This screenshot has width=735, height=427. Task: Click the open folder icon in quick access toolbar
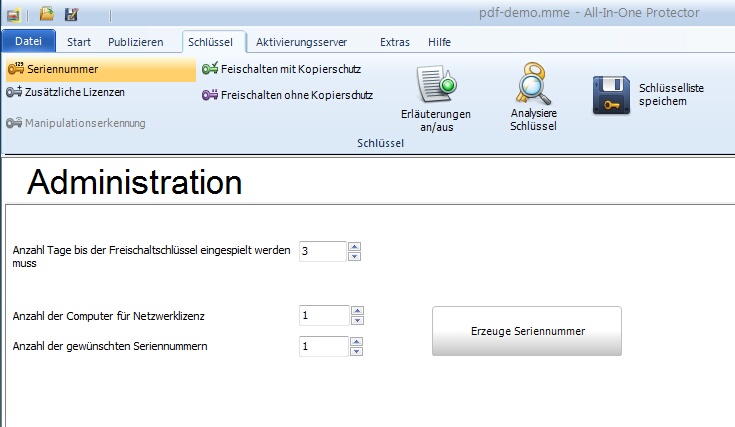click(x=47, y=14)
